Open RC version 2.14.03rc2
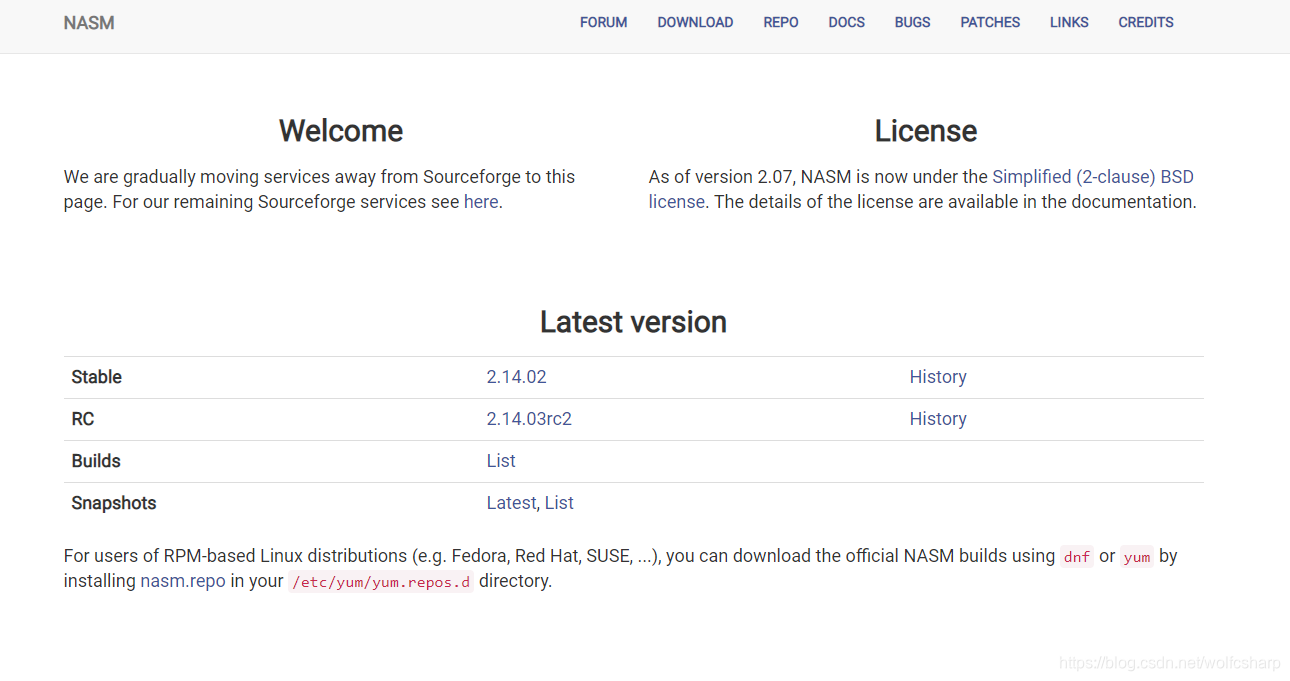Image resolution: width=1290 pixels, height=681 pixels. click(x=529, y=419)
